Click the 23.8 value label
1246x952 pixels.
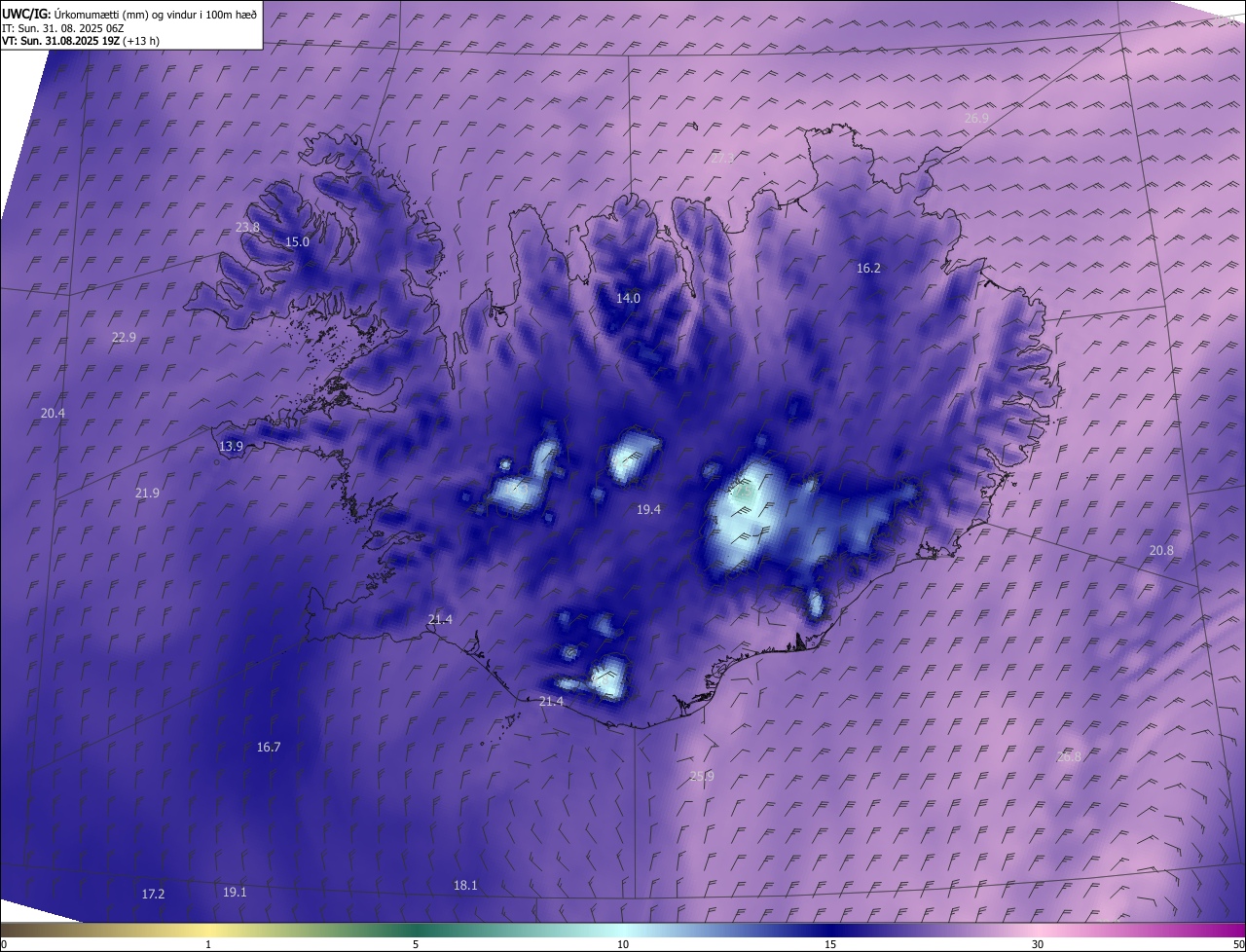248,228
